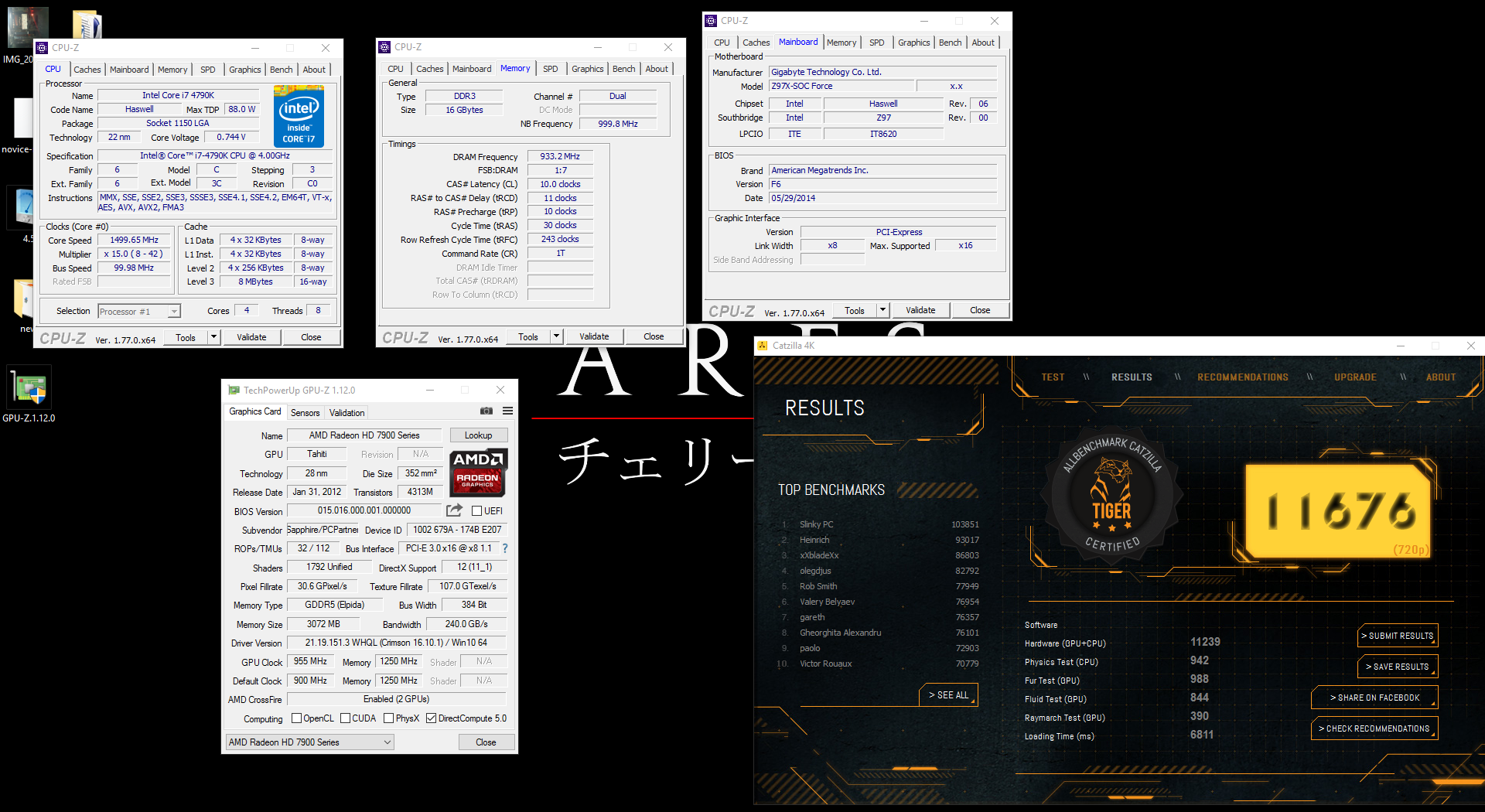Toggle the UEFI checkbox in GPU-Z
Screen dimensions: 1485x812
[x=477, y=510]
